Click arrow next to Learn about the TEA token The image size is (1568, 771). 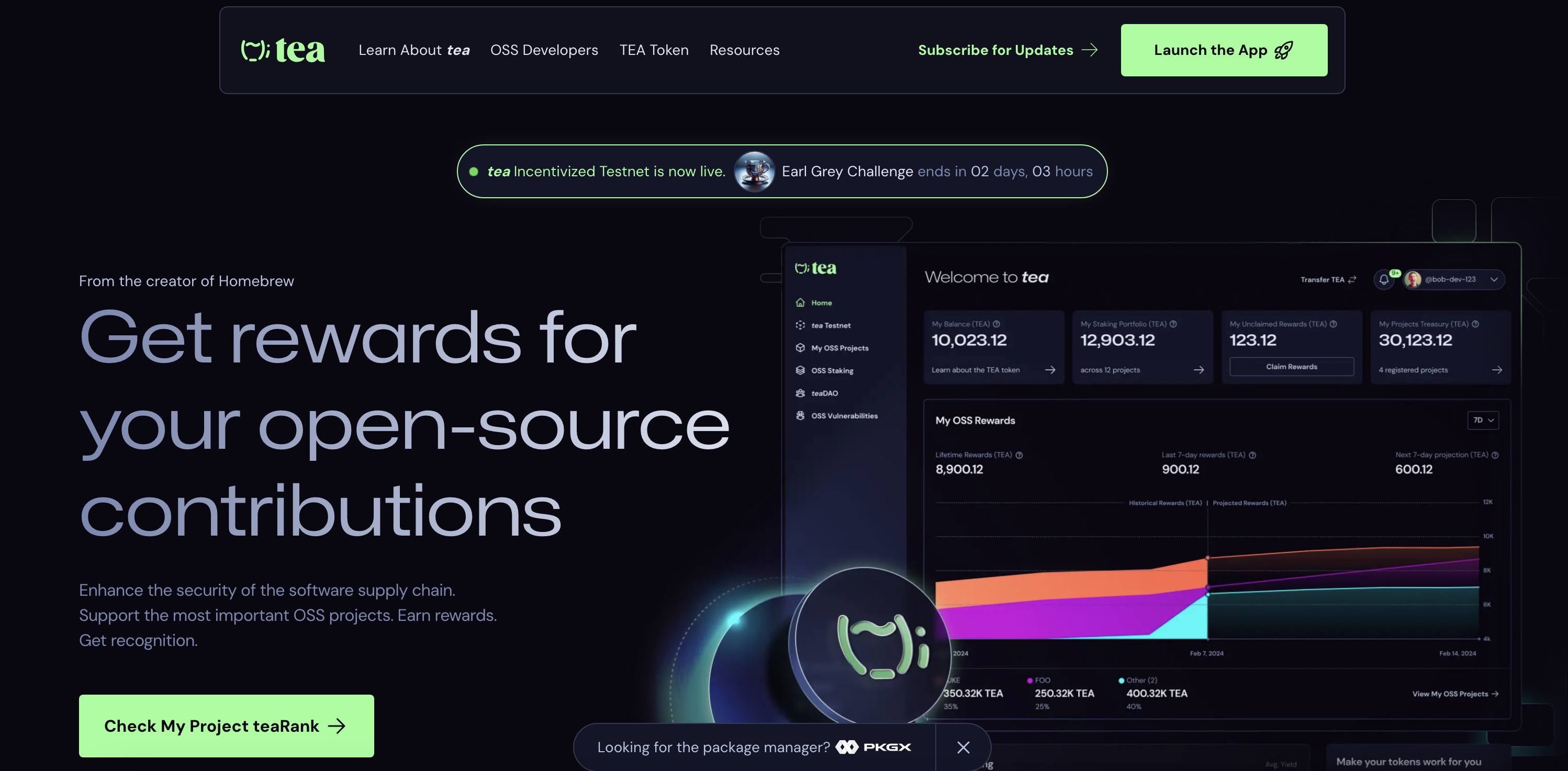[1050, 370]
